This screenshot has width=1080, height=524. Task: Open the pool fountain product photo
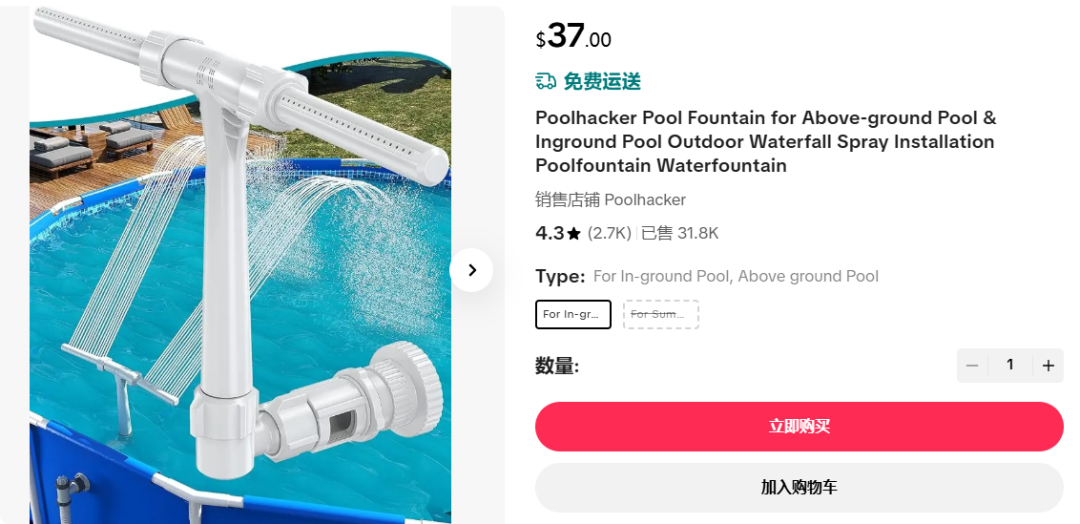pos(240,265)
